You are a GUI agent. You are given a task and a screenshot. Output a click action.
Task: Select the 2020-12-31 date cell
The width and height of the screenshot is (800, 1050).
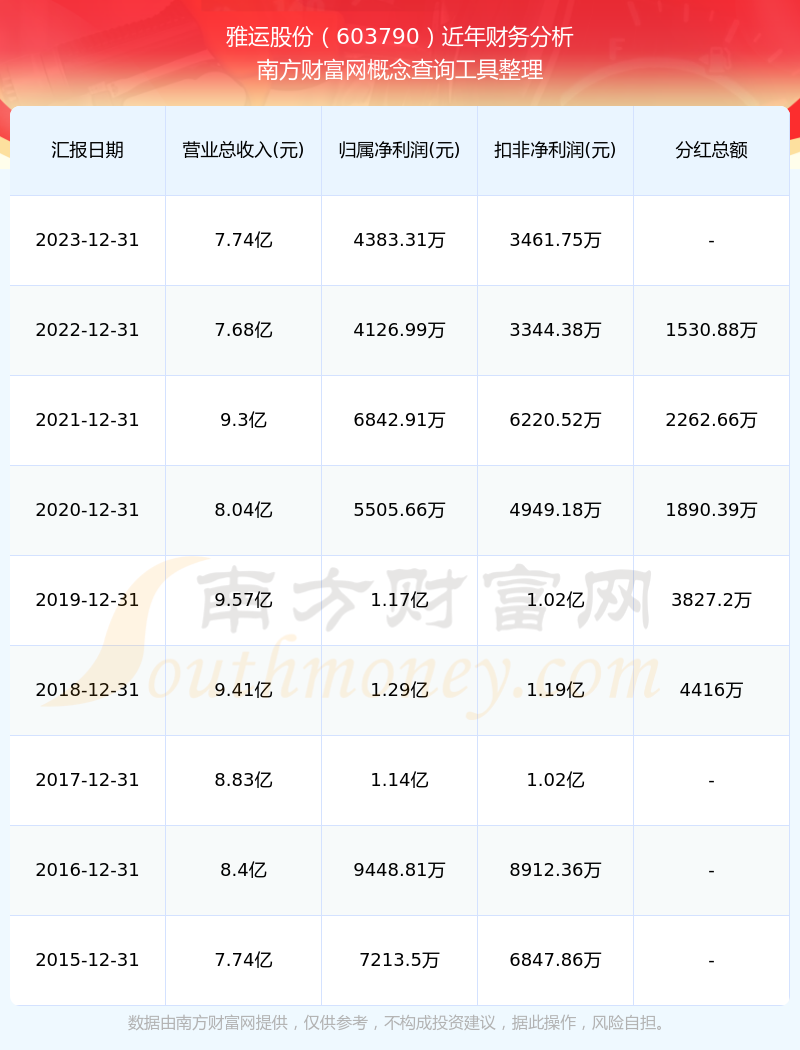[88, 510]
